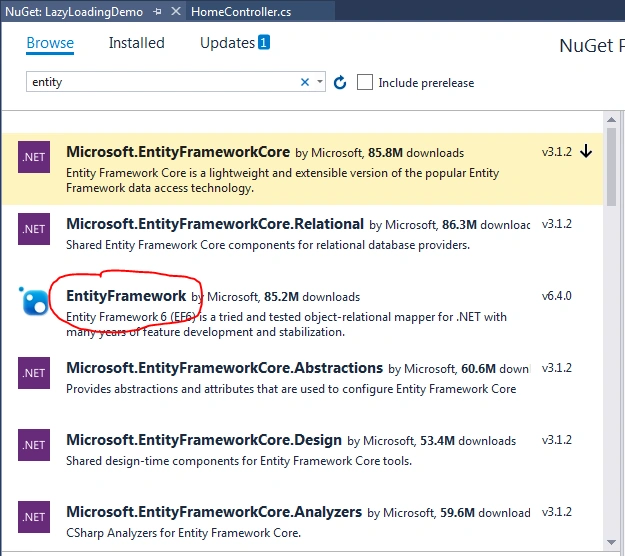This screenshot has width=625, height=556.
Task: Click the scrollbar down arrow
Action: click(611, 542)
